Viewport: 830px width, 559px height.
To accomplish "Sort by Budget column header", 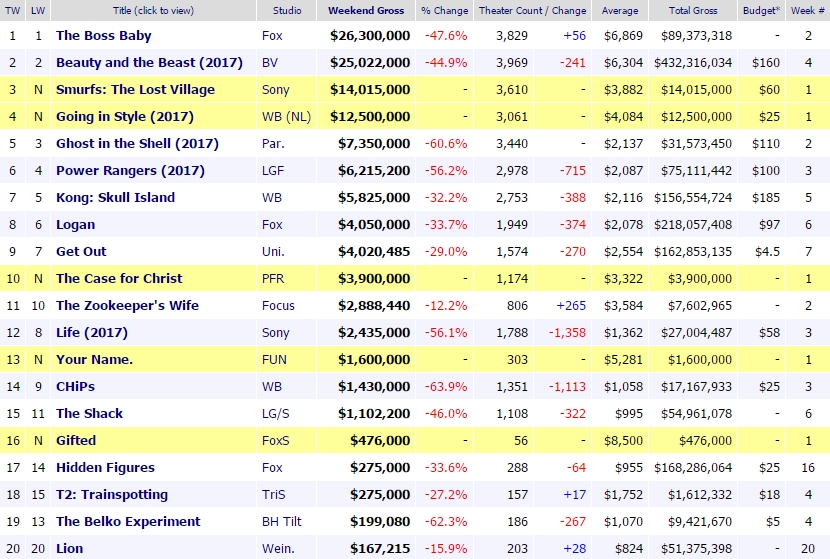I will [761, 11].
